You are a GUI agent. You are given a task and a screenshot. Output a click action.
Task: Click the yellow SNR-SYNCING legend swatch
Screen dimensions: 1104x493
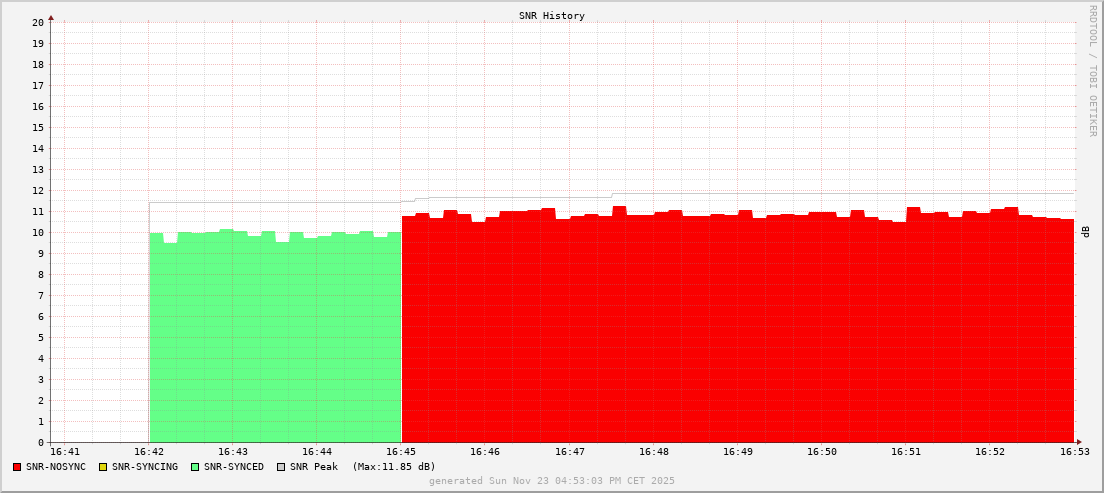pos(103,467)
